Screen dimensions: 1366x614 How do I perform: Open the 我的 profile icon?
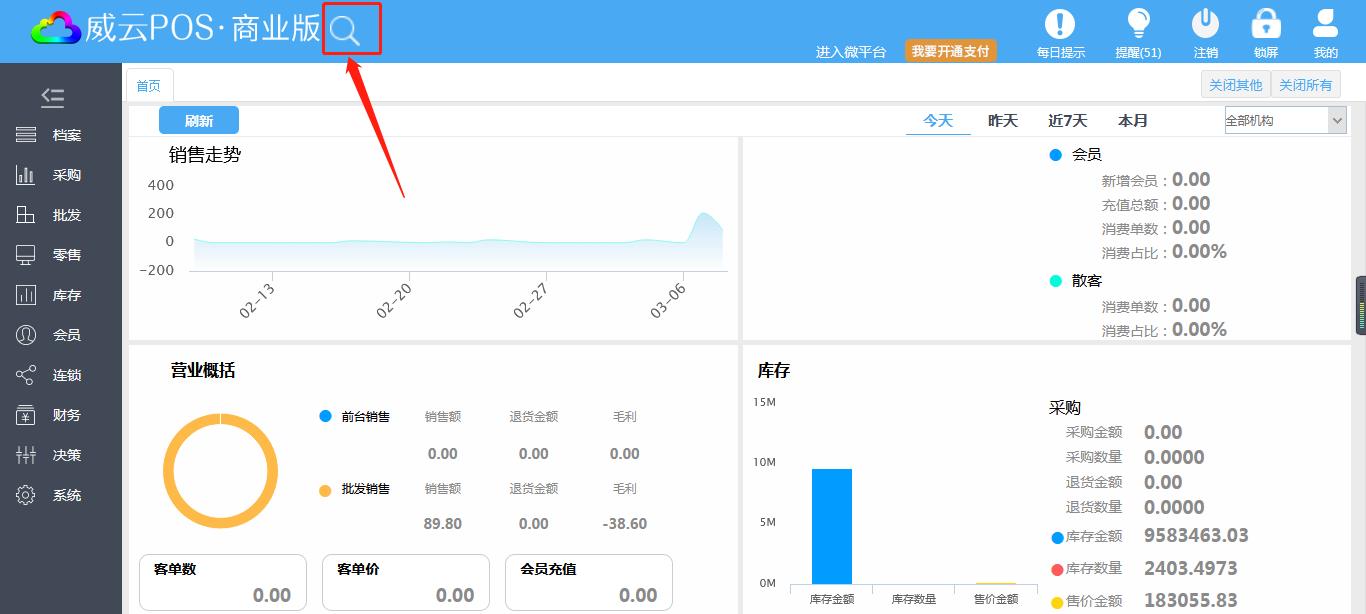[x=1326, y=23]
